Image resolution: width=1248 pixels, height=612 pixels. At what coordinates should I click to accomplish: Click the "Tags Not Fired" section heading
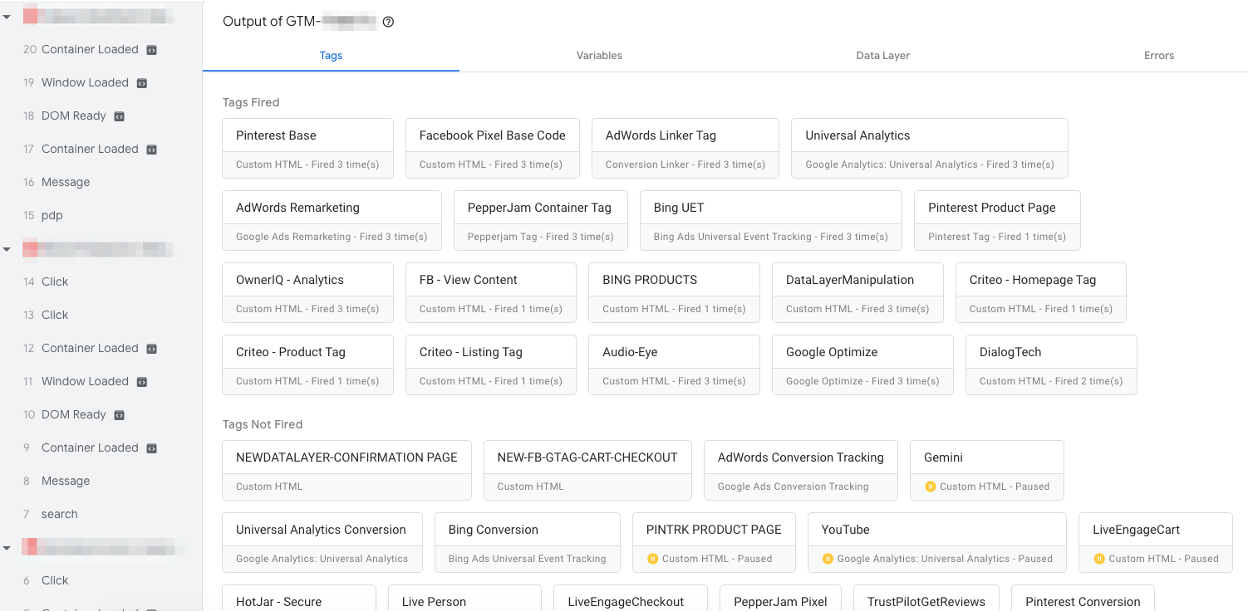point(262,424)
